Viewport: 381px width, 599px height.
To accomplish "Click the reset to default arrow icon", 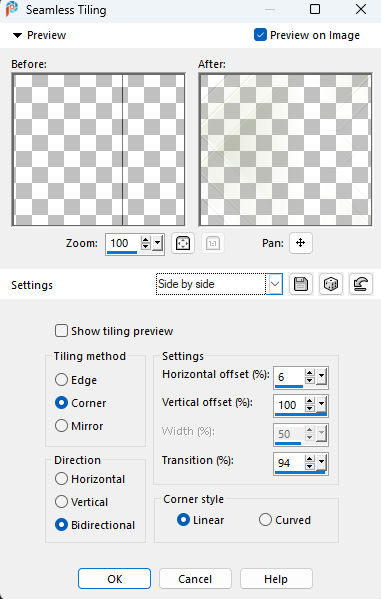I will [x=361, y=284].
